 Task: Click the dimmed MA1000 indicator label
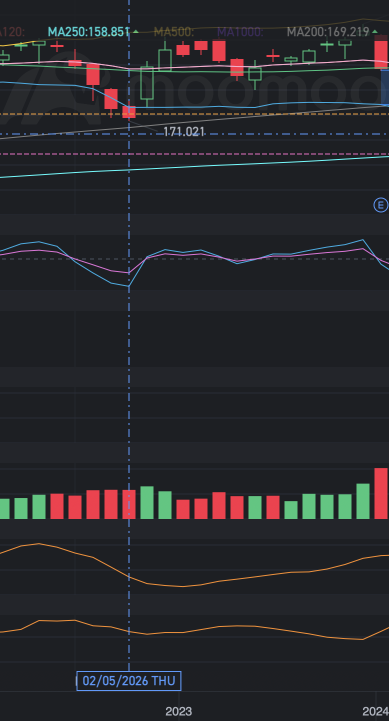240,32
